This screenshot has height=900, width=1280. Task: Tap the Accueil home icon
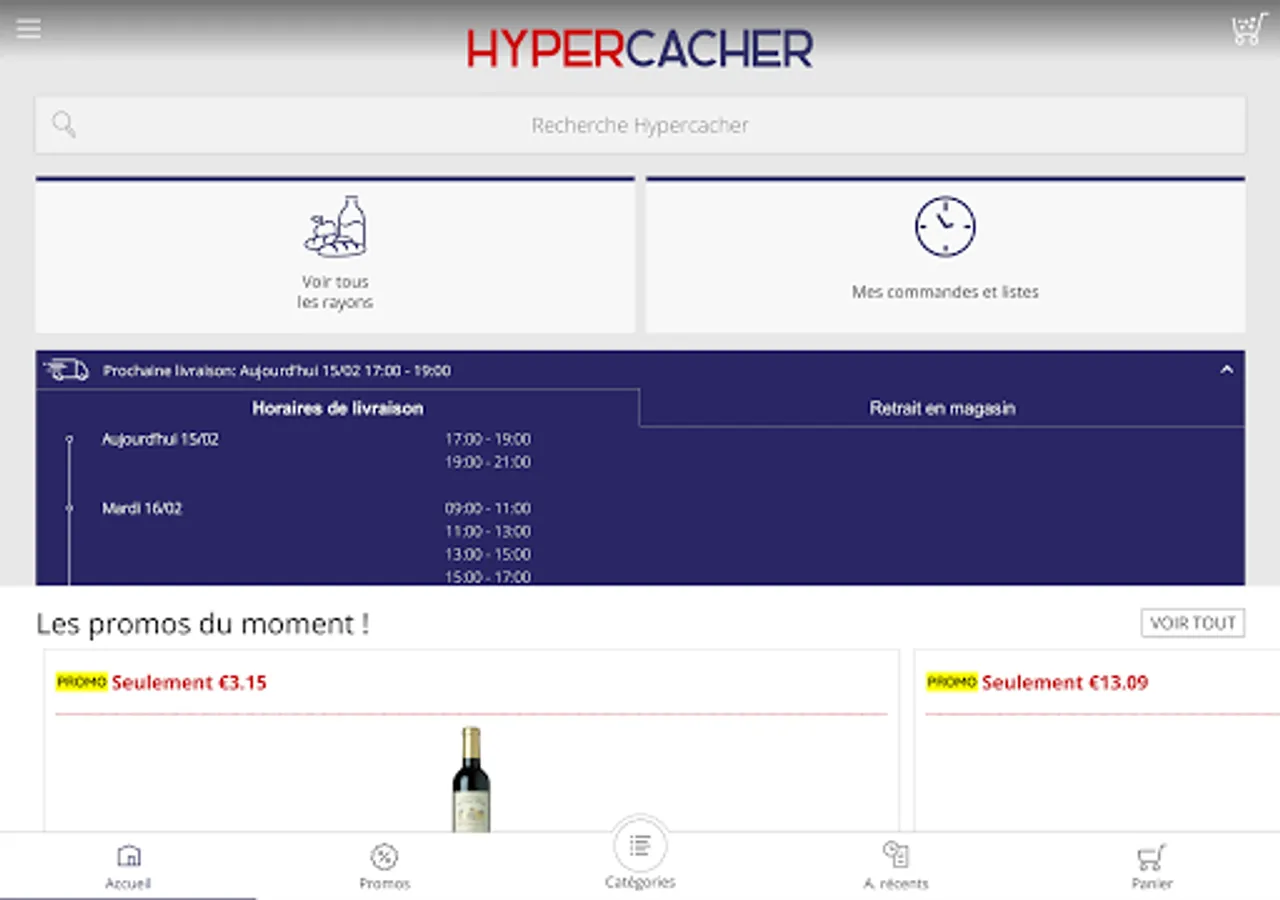(128, 857)
